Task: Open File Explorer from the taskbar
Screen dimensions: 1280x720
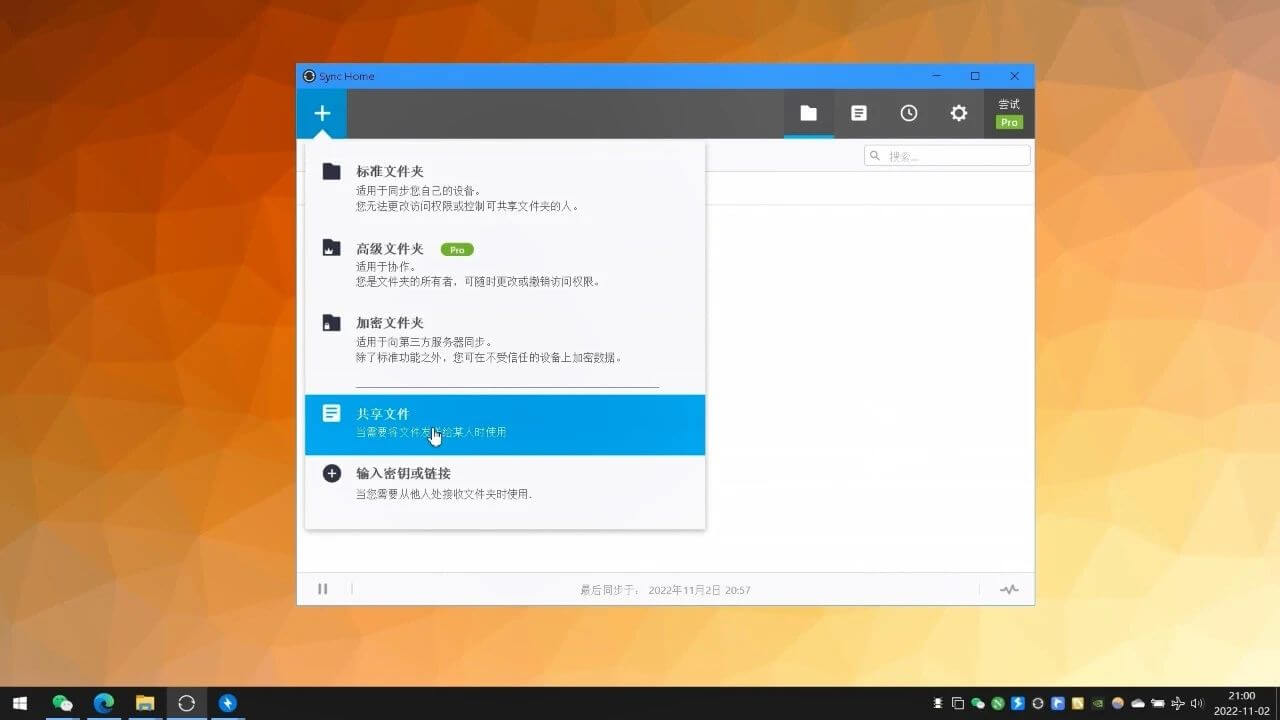Action: (145, 703)
